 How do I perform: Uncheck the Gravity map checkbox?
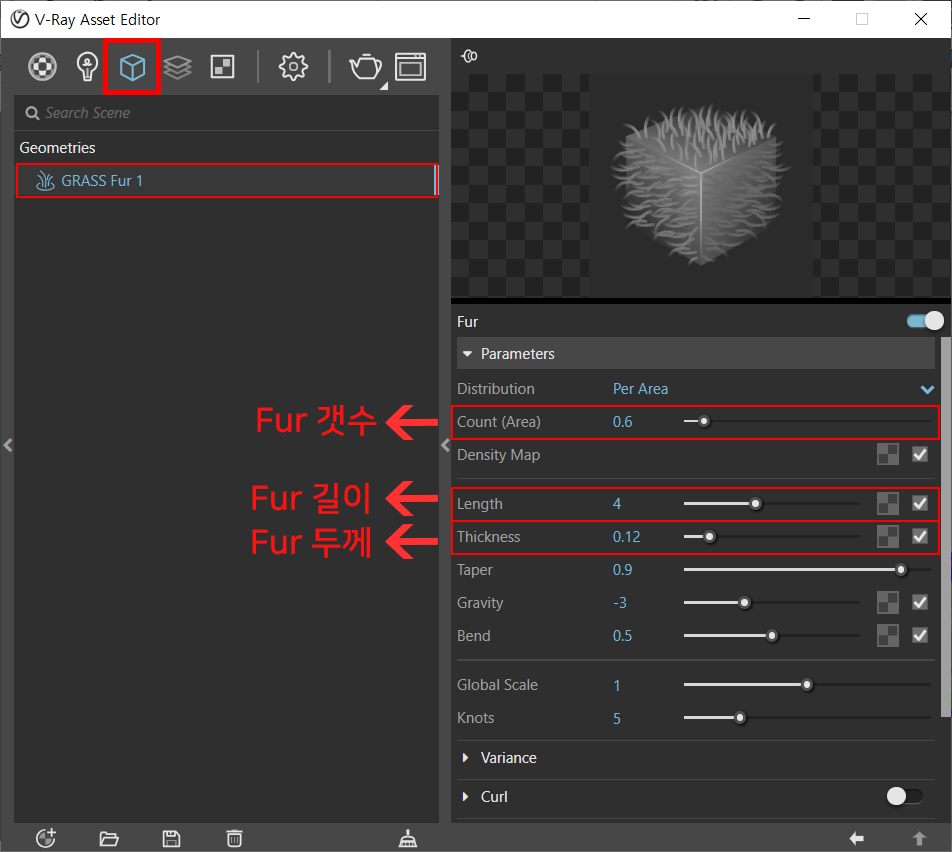pos(920,602)
